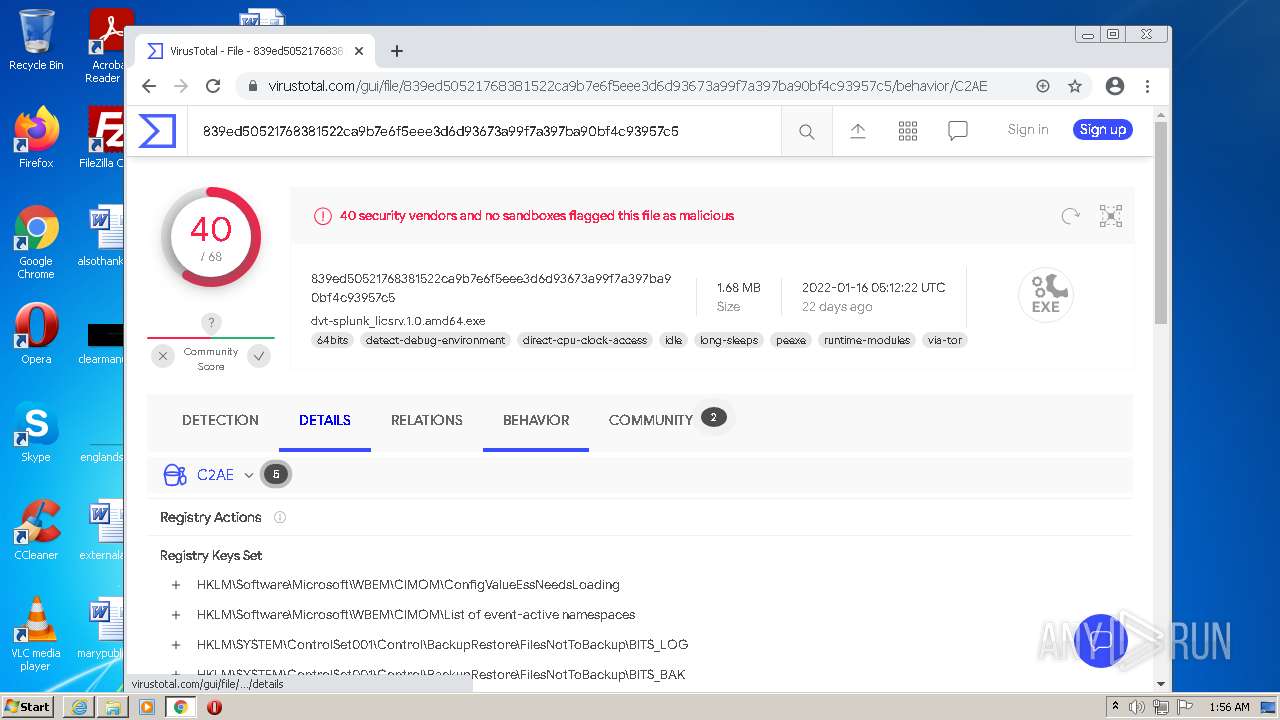Click the community score question mark
Viewport: 1280px width, 720px height.
pos(210,323)
